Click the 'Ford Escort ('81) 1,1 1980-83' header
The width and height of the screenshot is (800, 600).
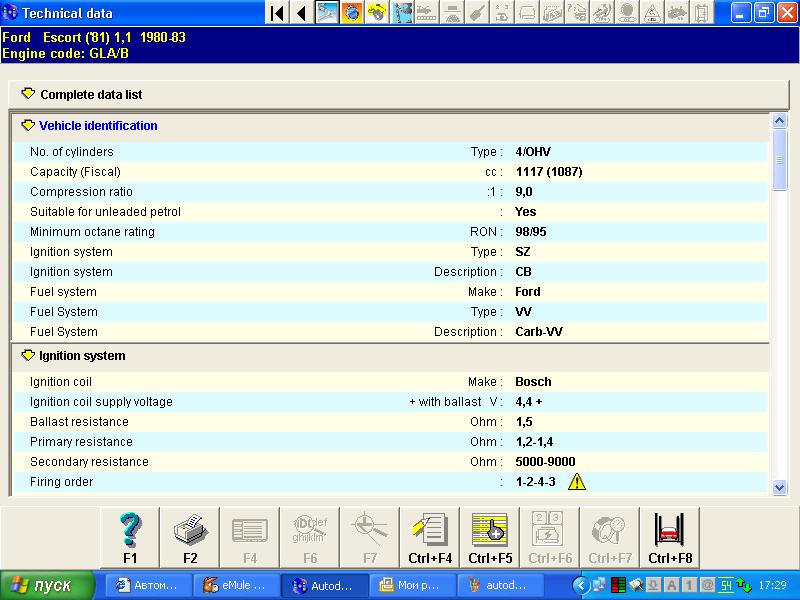pyautogui.click(x=94, y=37)
